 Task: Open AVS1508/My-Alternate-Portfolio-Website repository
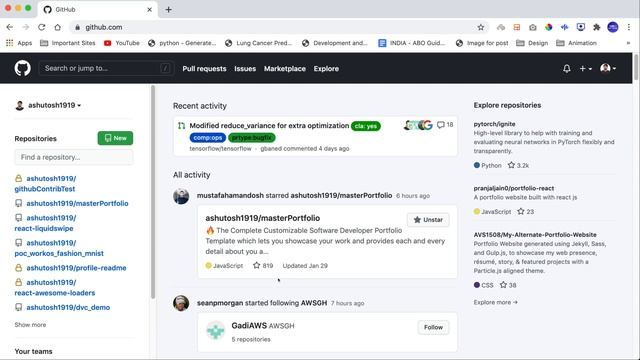(x=535, y=235)
